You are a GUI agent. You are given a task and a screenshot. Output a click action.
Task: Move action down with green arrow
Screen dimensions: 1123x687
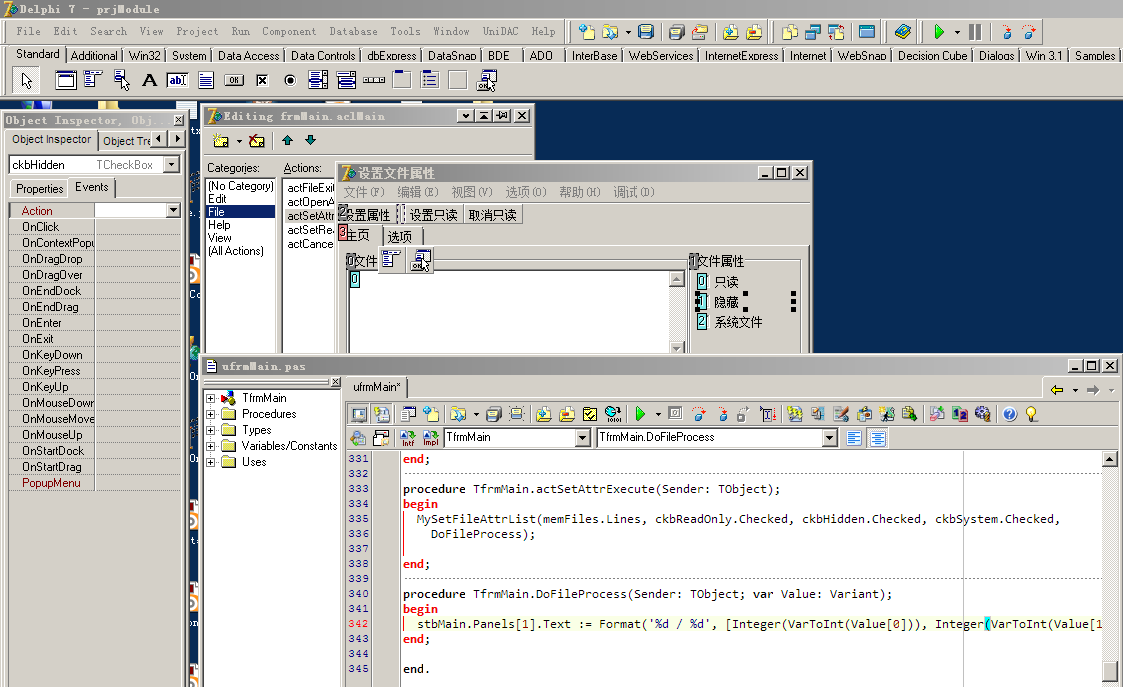310,140
